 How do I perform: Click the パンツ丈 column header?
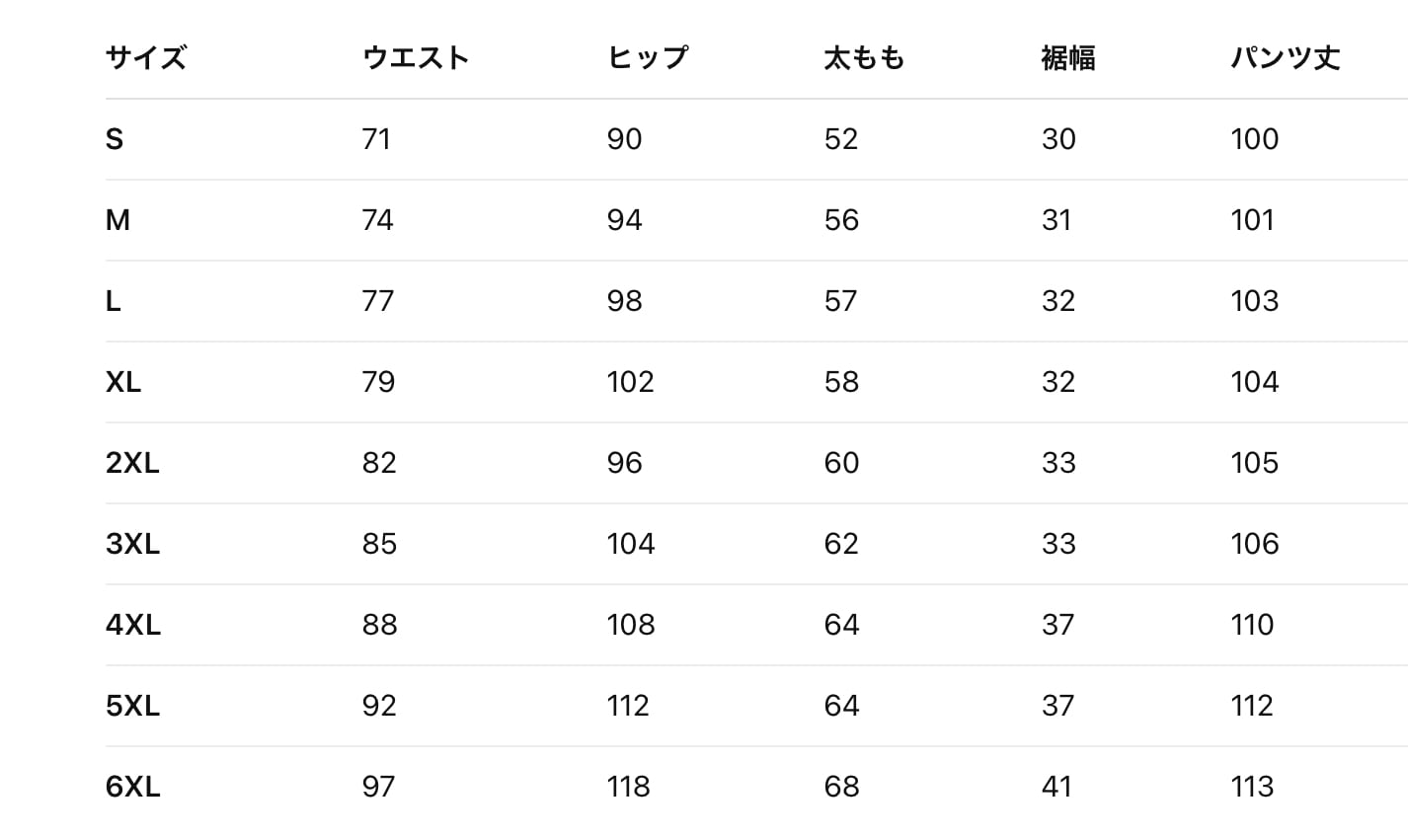click(1285, 58)
